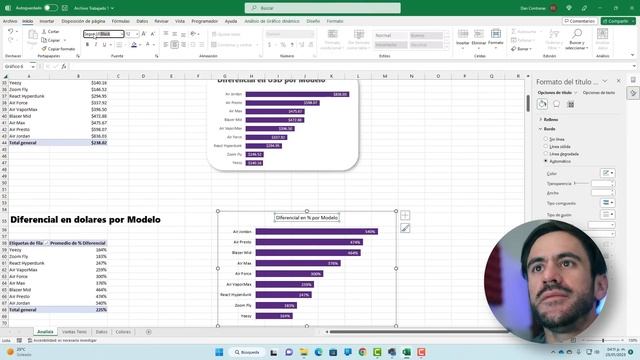
Task: Open Excel from the Windows taskbar
Action: coord(407,352)
